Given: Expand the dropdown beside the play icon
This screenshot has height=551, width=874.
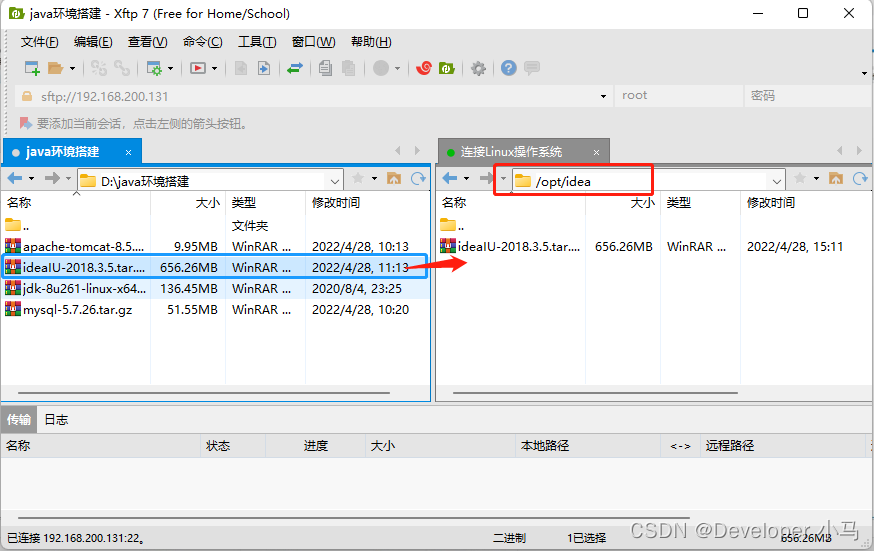Looking at the screenshot, I should (215, 69).
